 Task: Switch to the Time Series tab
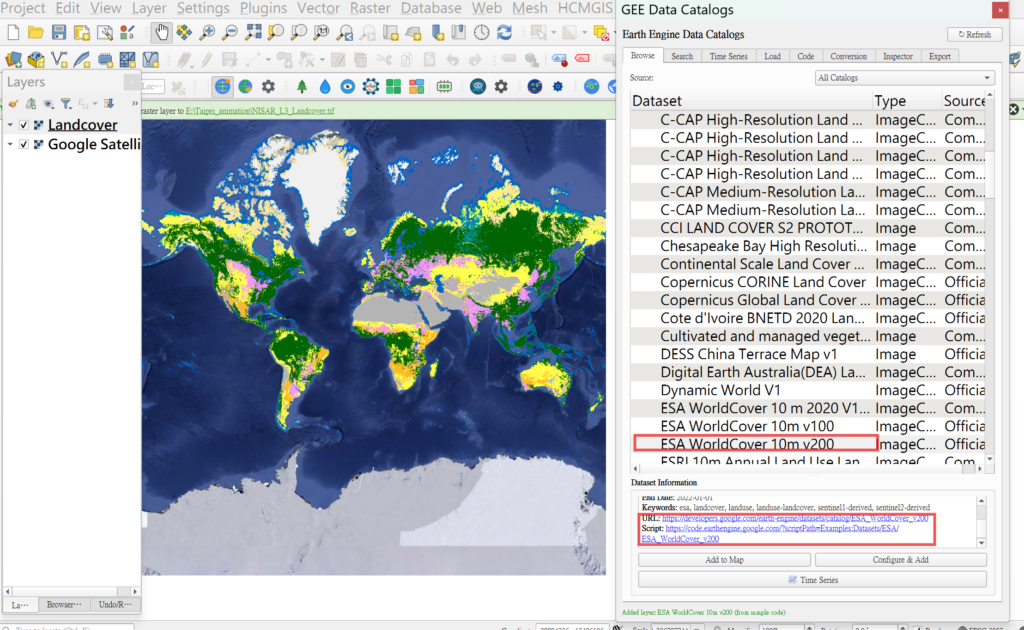pyautogui.click(x=728, y=56)
